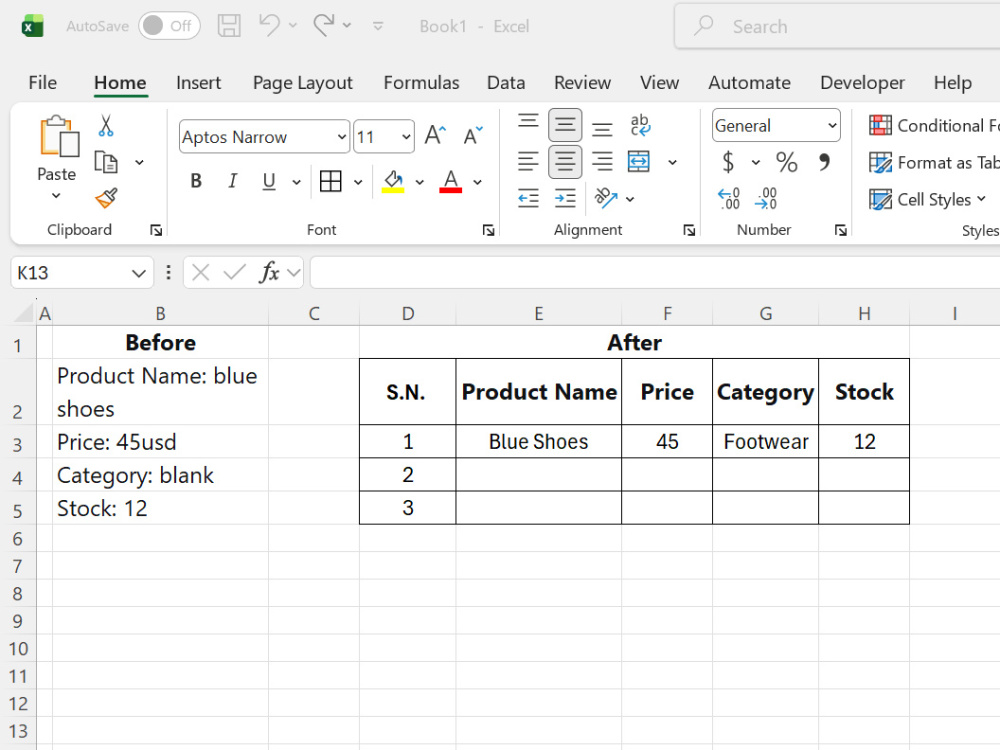Switch to the Insert tab
1000x750 pixels.
click(198, 83)
